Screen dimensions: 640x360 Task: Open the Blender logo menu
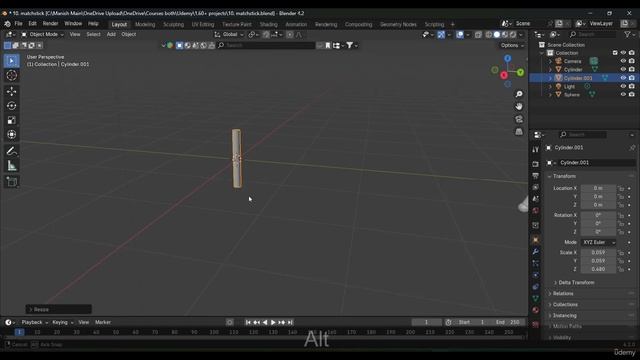(x=7, y=24)
